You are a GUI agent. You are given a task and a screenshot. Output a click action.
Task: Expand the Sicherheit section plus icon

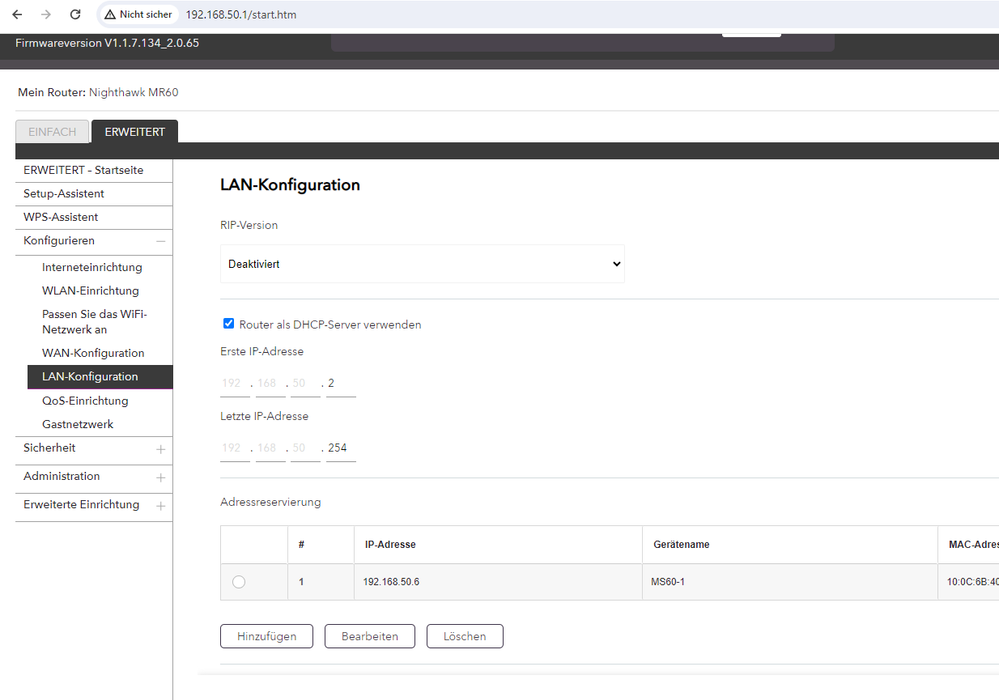tap(161, 449)
